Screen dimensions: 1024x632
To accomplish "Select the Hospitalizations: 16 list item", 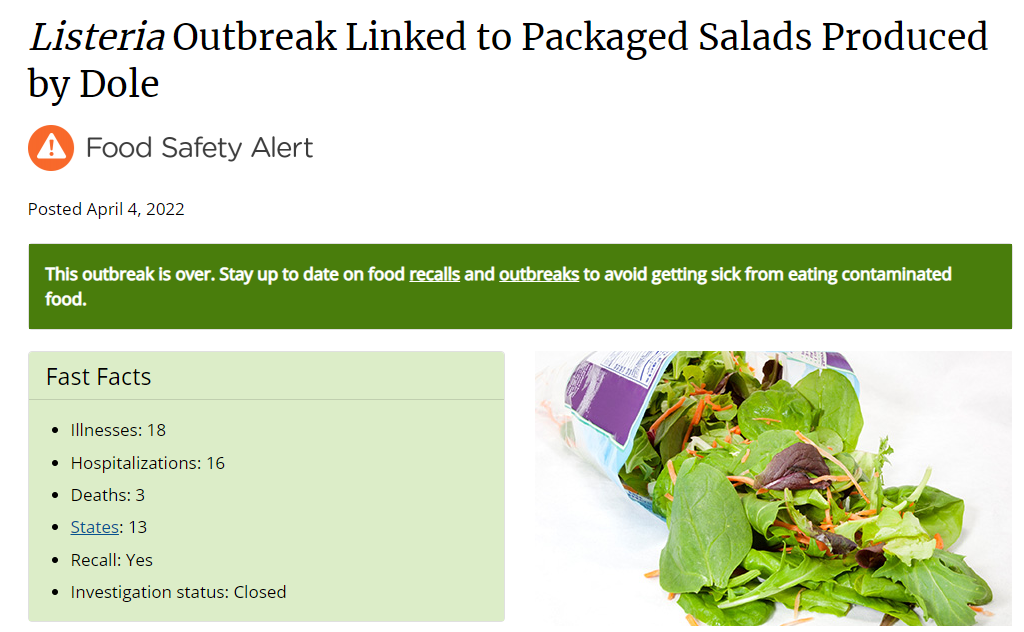I will [x=147, y=463].
